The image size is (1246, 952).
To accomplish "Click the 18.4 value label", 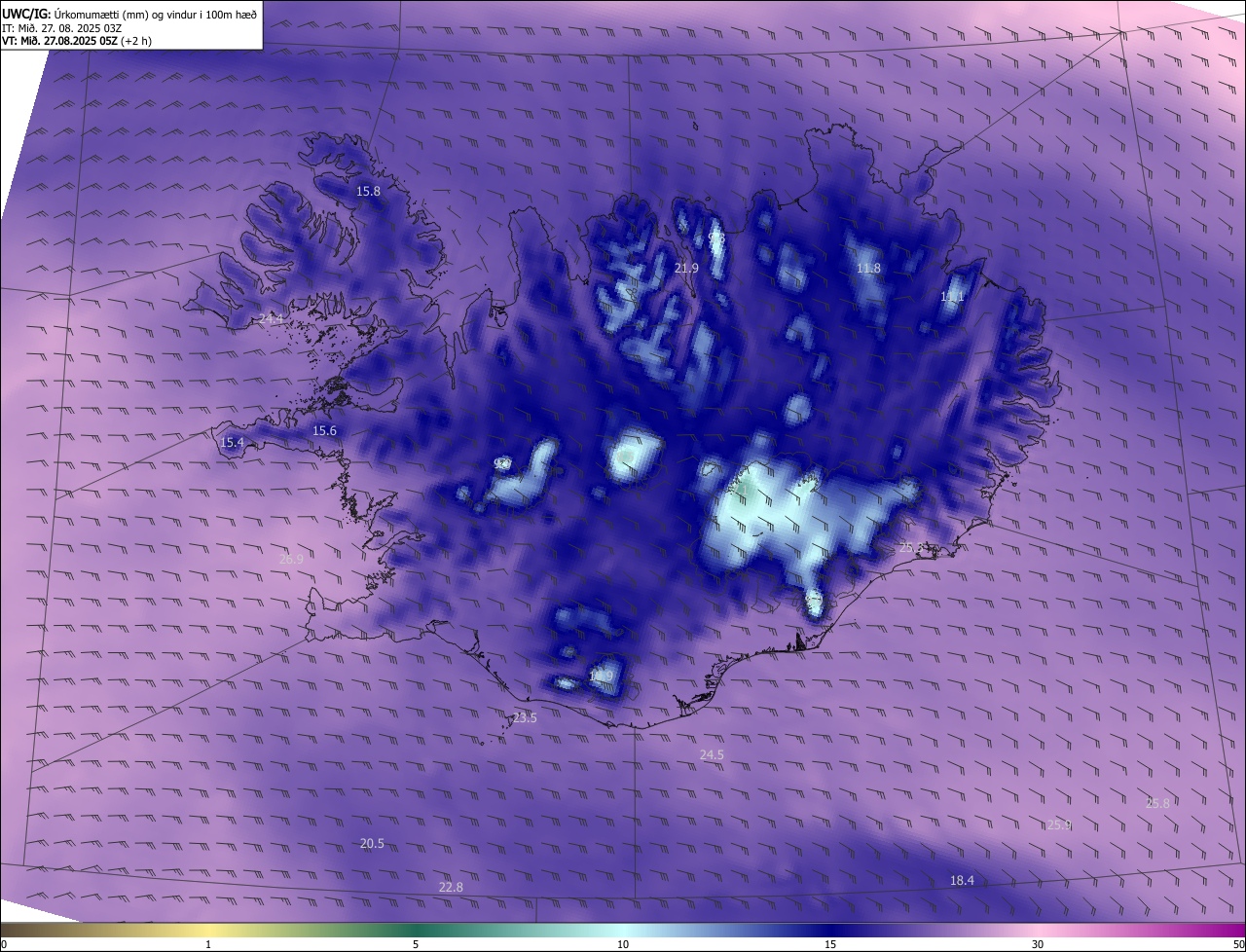I will tap(962, 880).
